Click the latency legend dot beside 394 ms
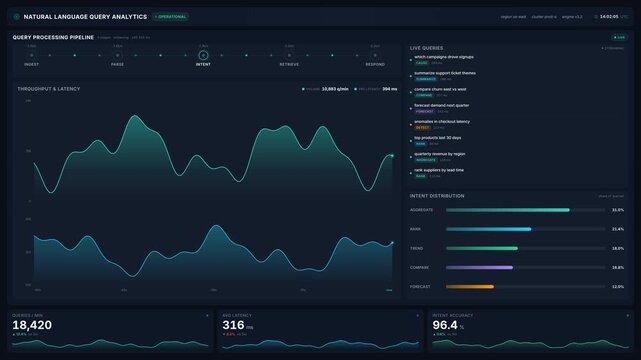This screenshot has width=641, height=360. (355, 89)
